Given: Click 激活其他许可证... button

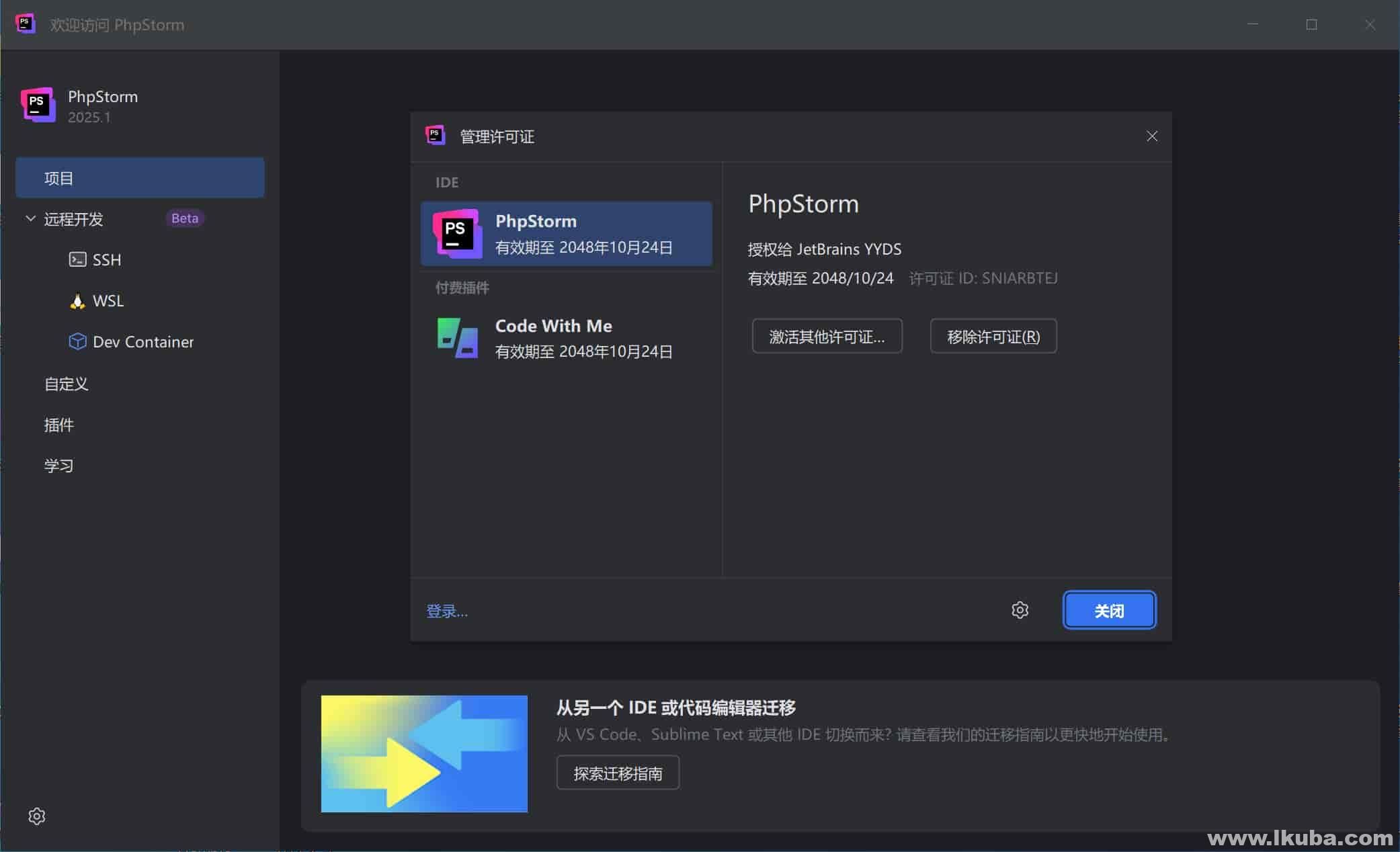Looking at the screenshot, I should (x=827, y=336).
